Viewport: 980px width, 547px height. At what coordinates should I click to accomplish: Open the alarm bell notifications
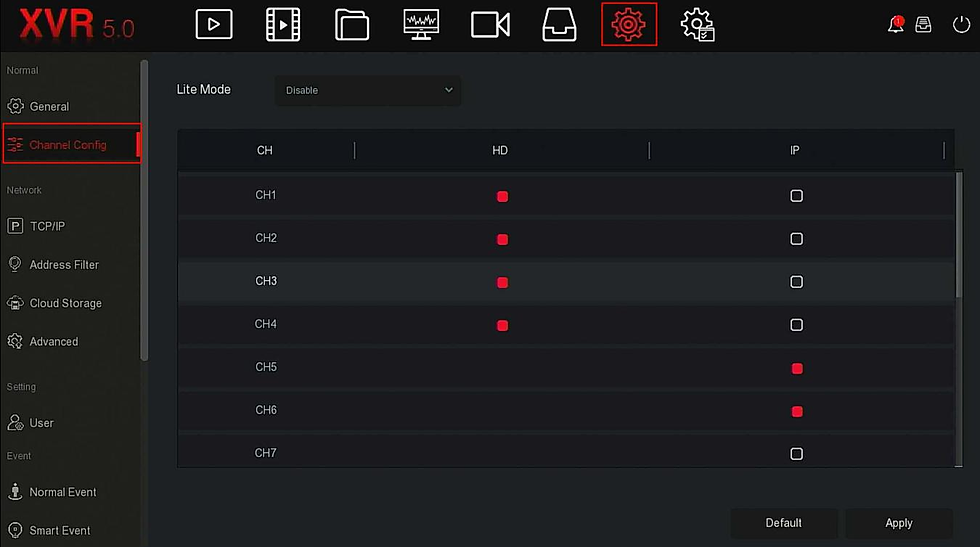[x=896, y=24]
